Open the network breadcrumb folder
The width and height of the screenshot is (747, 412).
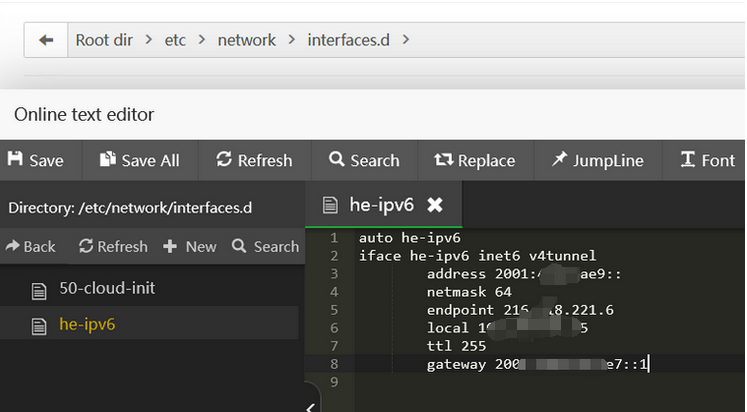(x=246, y=40)
